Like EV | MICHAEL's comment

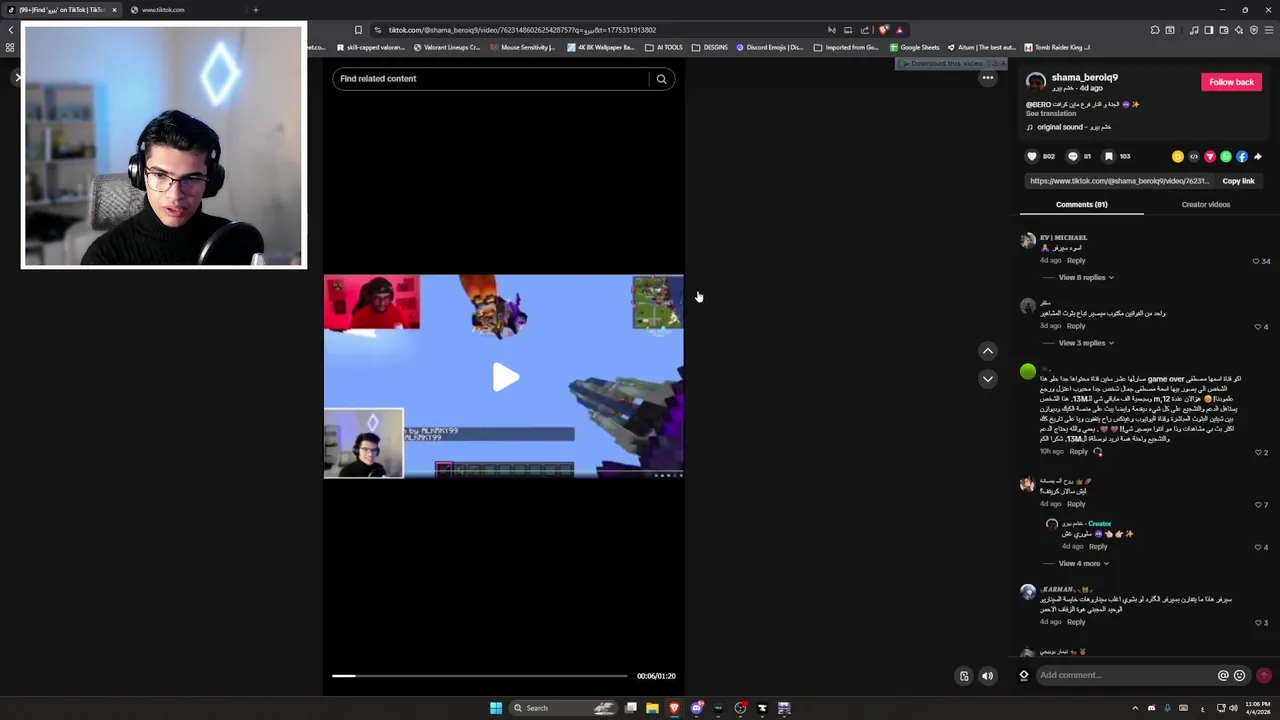click(x=1256, y=261)
